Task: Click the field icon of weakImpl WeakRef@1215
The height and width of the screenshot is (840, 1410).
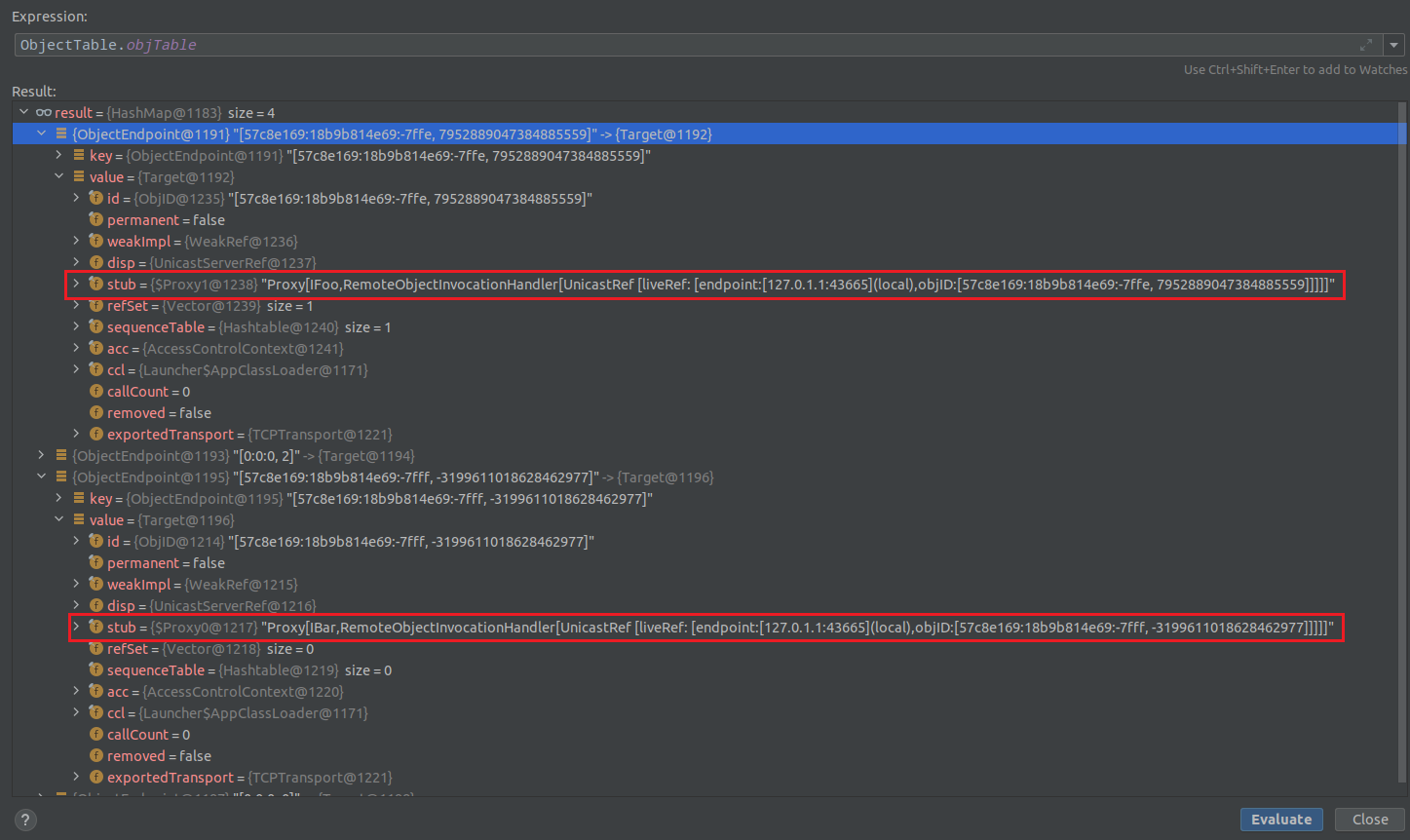Action: (x=95, y=585)
